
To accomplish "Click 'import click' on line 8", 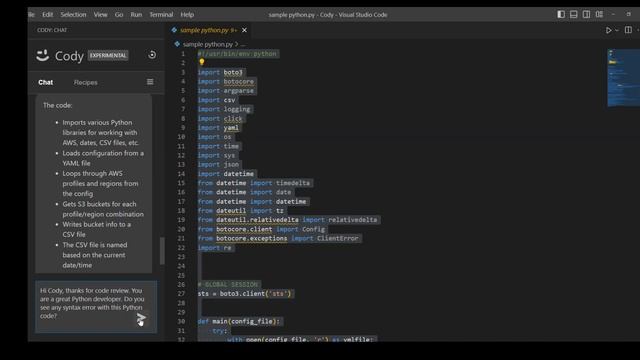I will 220,118.
